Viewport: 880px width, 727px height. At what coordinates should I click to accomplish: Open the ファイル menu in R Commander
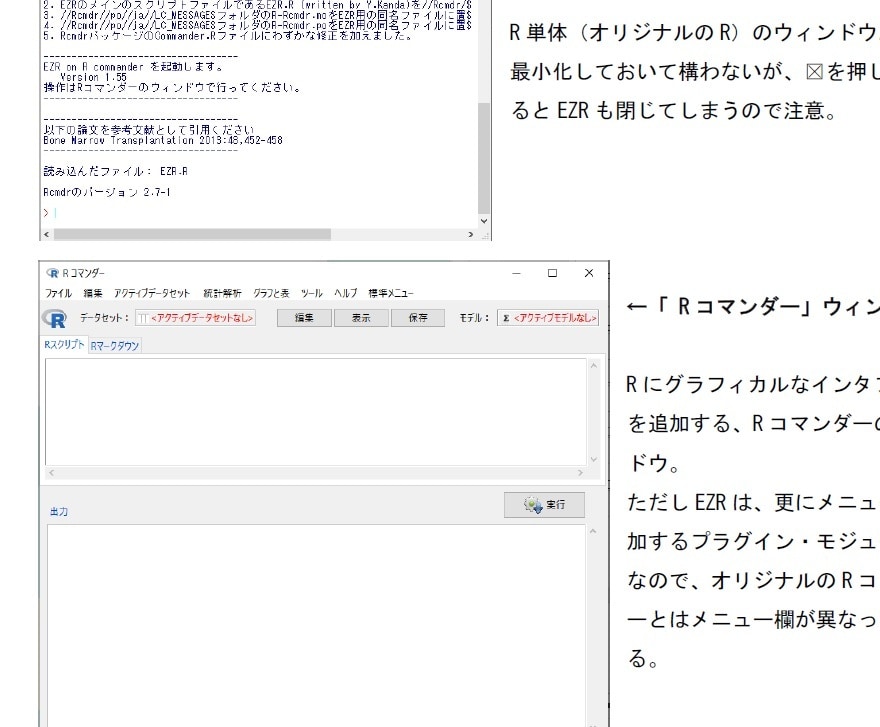tap(58, 293)
